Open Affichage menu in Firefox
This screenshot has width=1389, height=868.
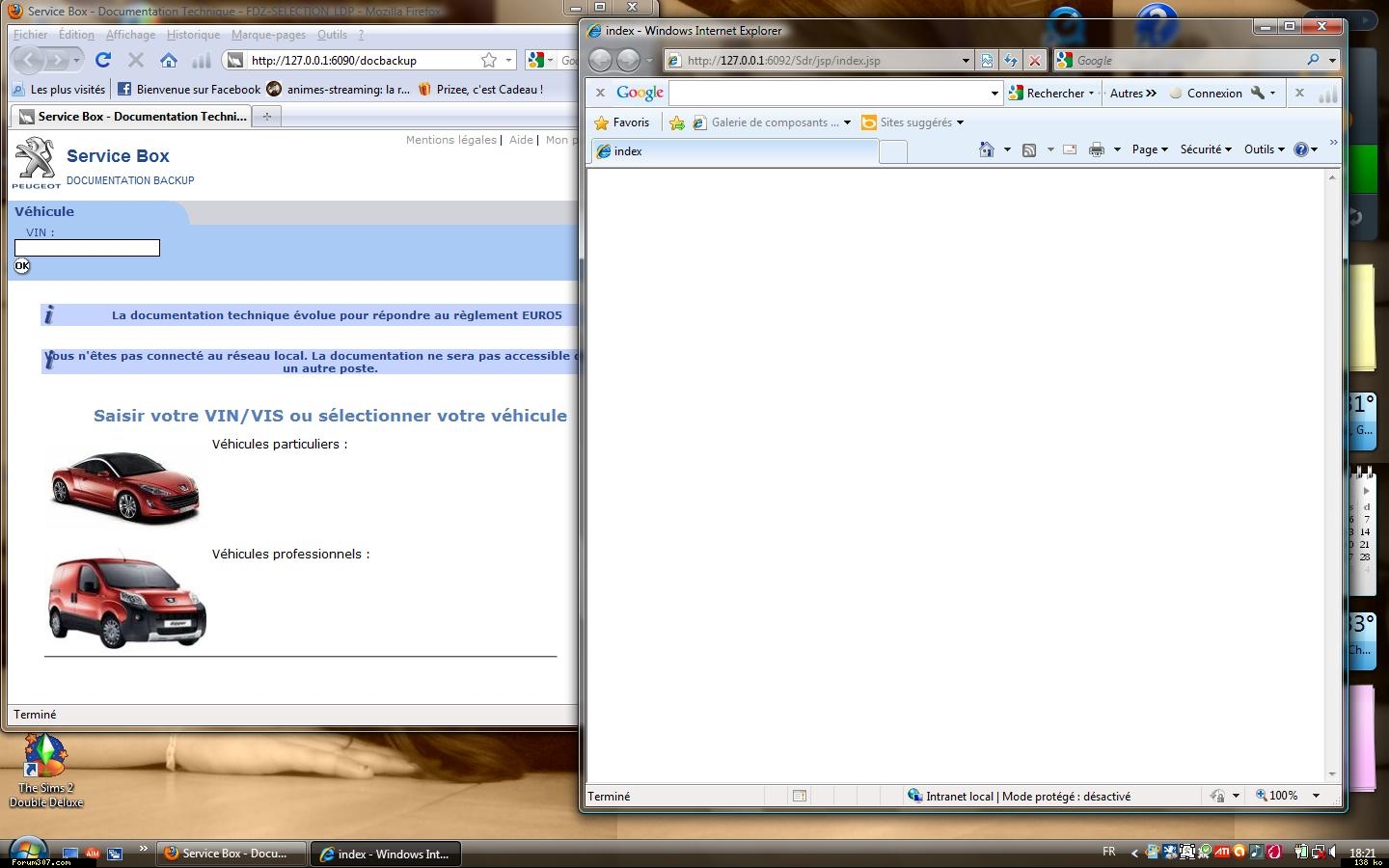[x=130, y=35]
